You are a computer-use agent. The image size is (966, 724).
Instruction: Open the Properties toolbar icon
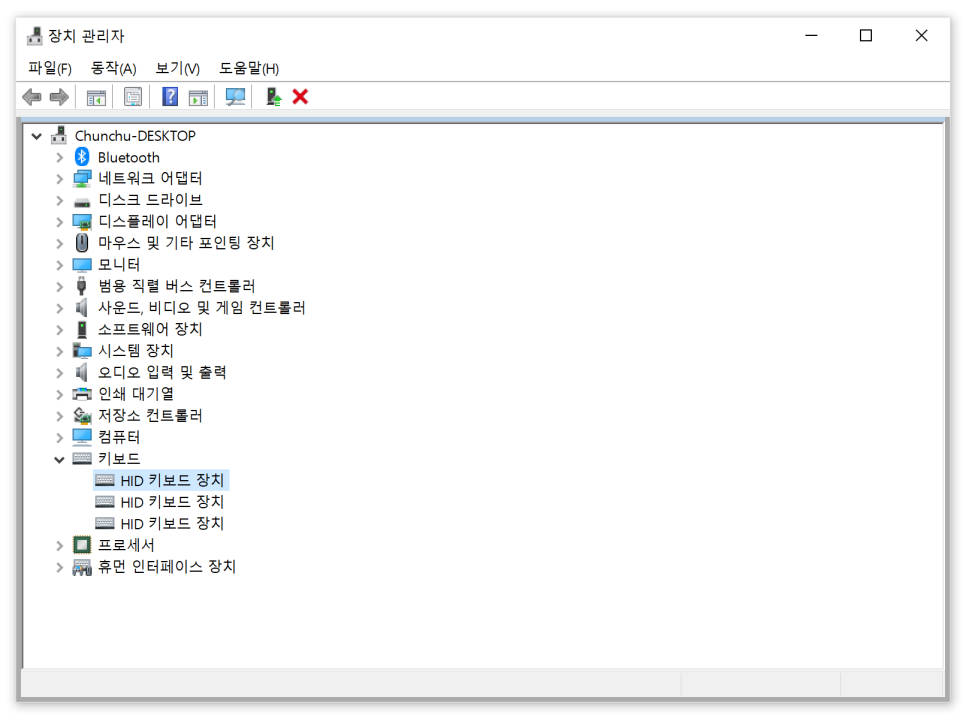(x=132, y=97)
